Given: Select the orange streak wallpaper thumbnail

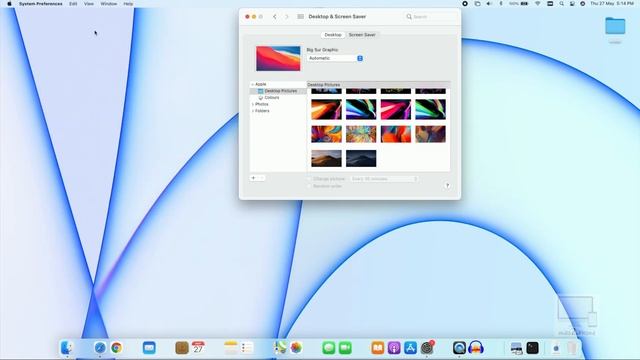Looking at the screenshot, I should click(x=326, y=109).
